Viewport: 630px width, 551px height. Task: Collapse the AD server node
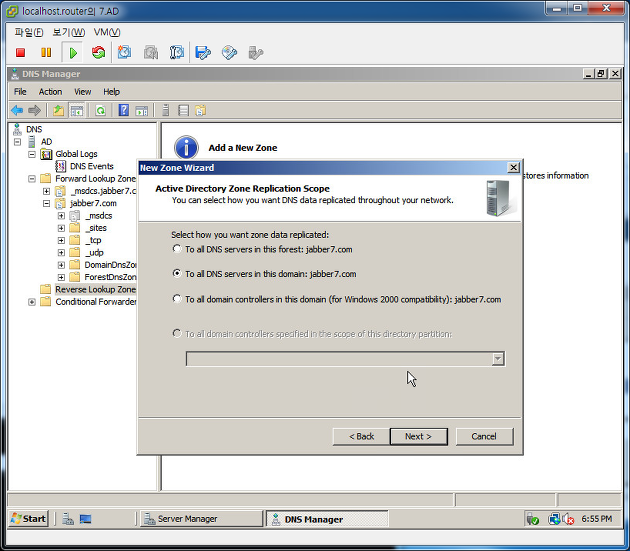(17, 142)
